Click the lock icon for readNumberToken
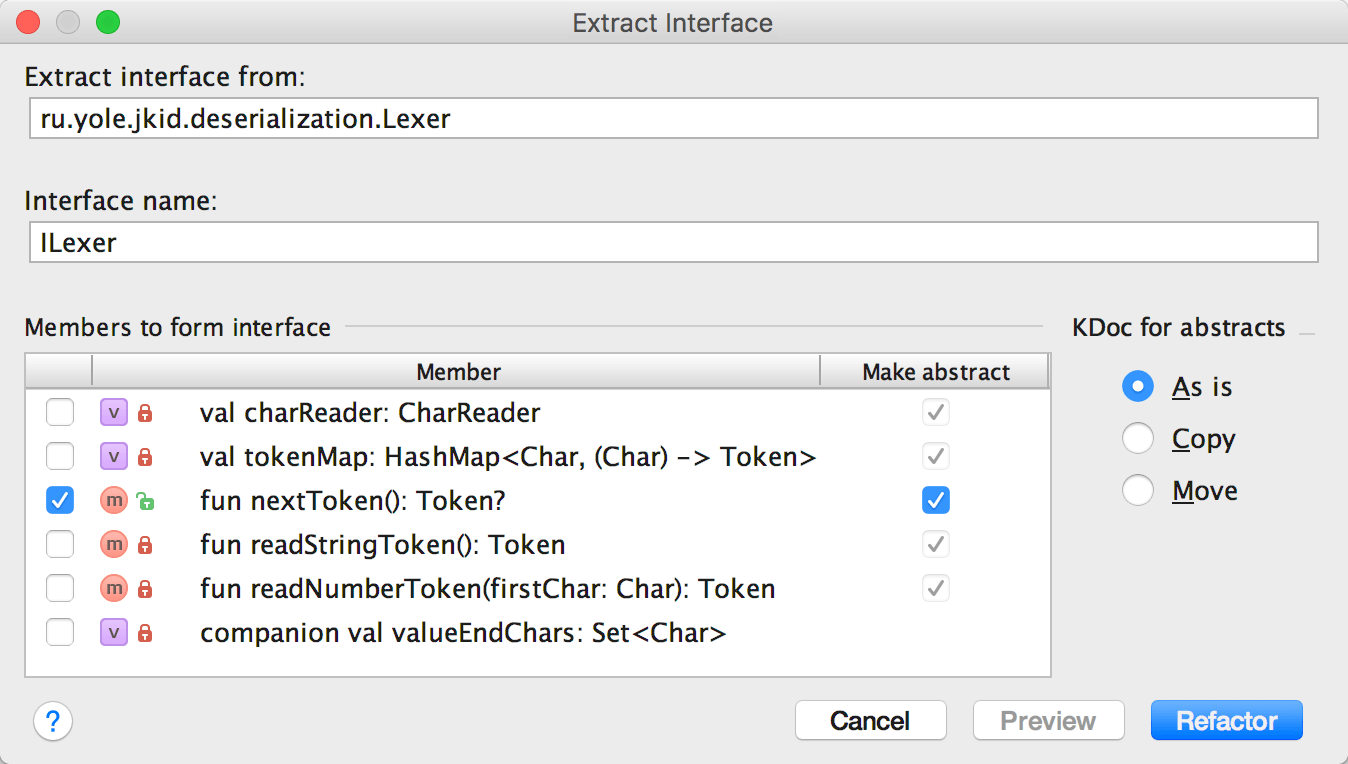 [145, 589]
